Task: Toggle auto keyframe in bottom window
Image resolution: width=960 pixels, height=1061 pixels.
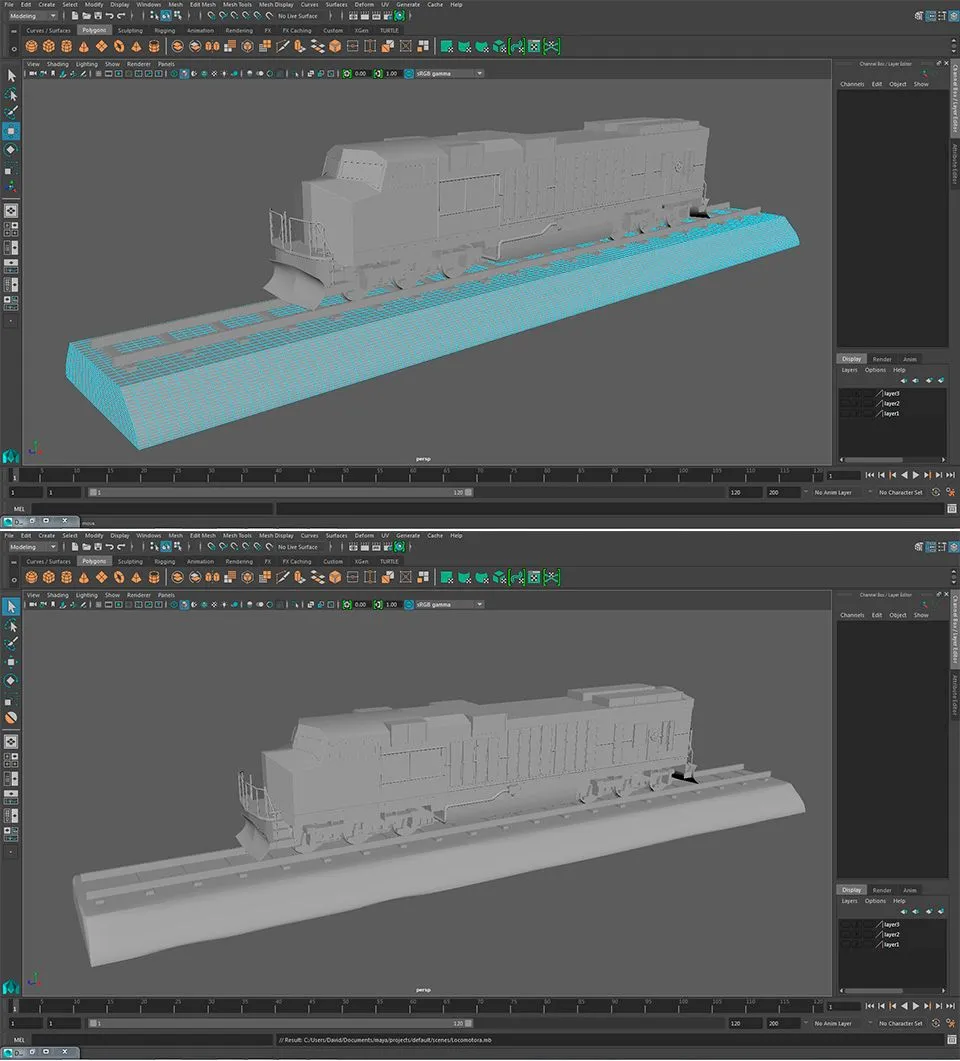Action: (936, 1024)
